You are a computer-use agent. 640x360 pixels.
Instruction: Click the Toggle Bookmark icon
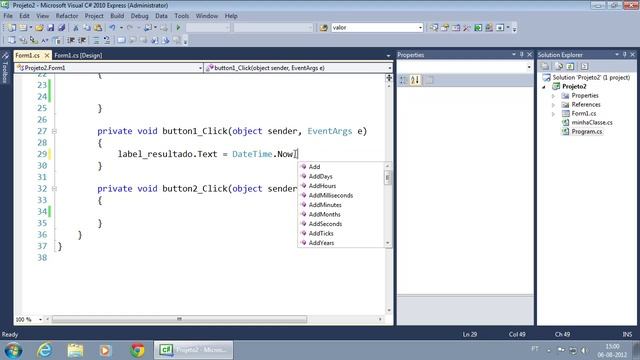121,40
